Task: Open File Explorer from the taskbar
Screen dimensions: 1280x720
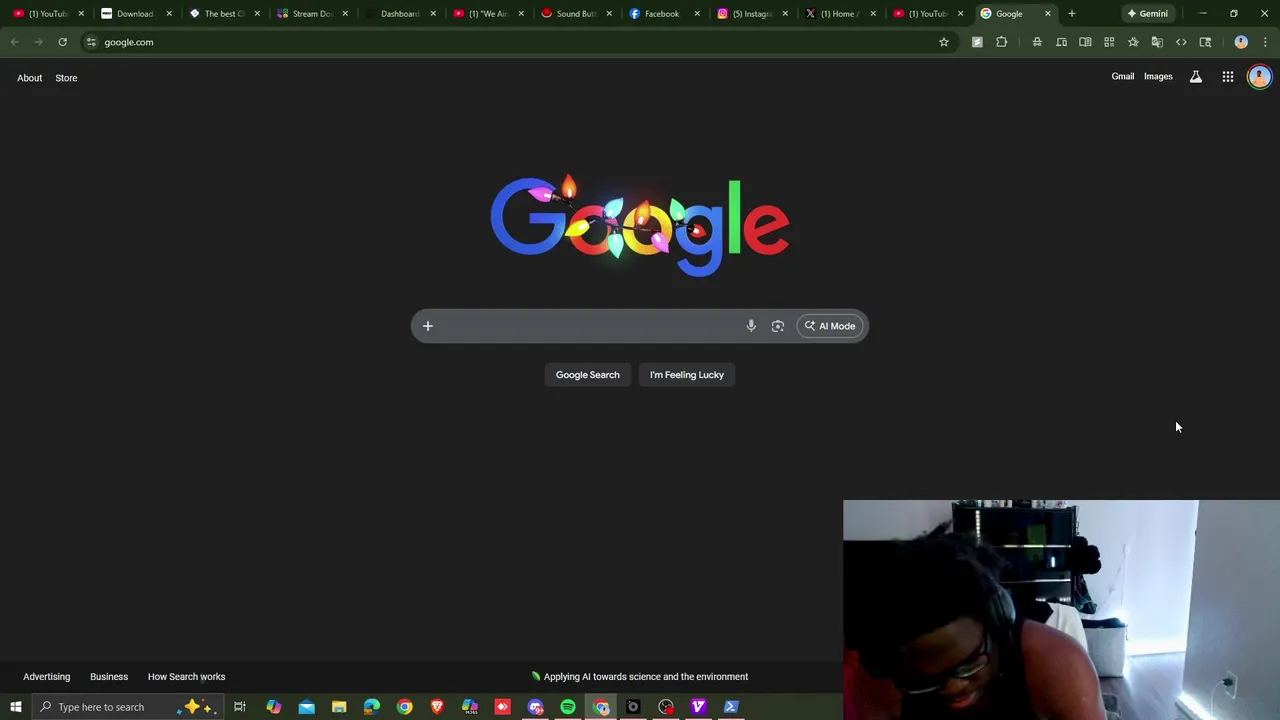Action: click(339, 707)
